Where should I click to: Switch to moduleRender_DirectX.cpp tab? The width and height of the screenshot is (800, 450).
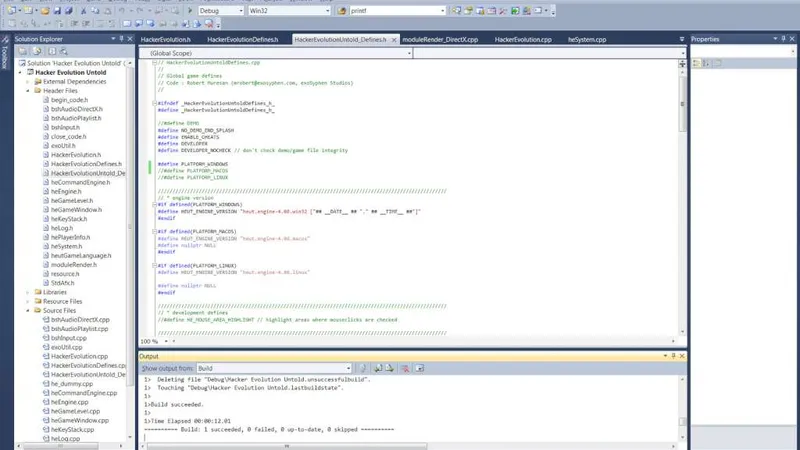440,39
